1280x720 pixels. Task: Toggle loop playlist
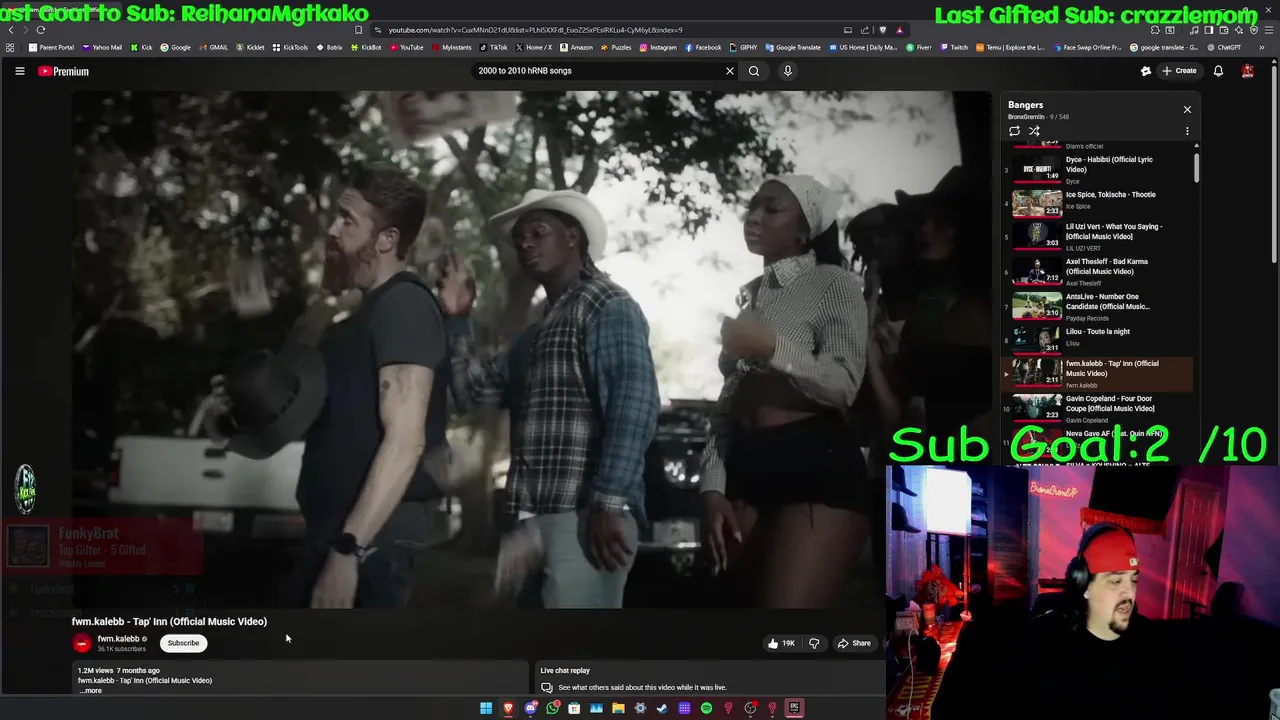[x=1014, y=131]
